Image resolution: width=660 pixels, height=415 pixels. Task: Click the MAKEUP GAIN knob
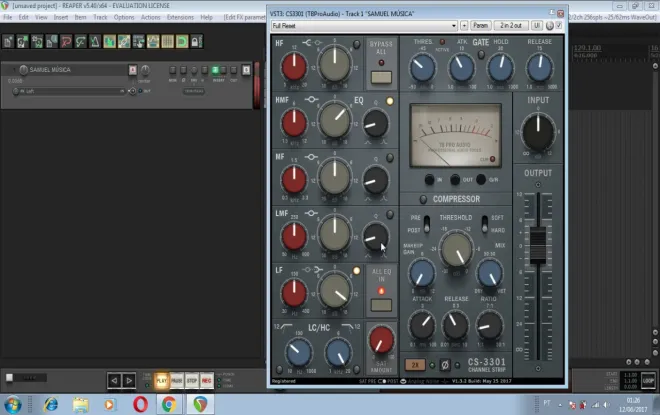click(421, 274)
